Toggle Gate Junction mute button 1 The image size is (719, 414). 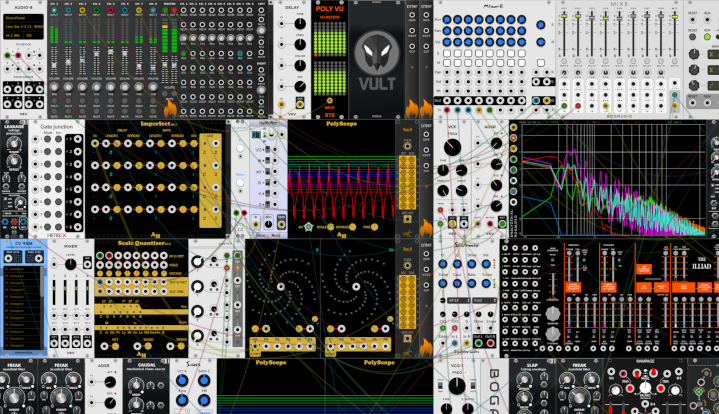(47, 139)
